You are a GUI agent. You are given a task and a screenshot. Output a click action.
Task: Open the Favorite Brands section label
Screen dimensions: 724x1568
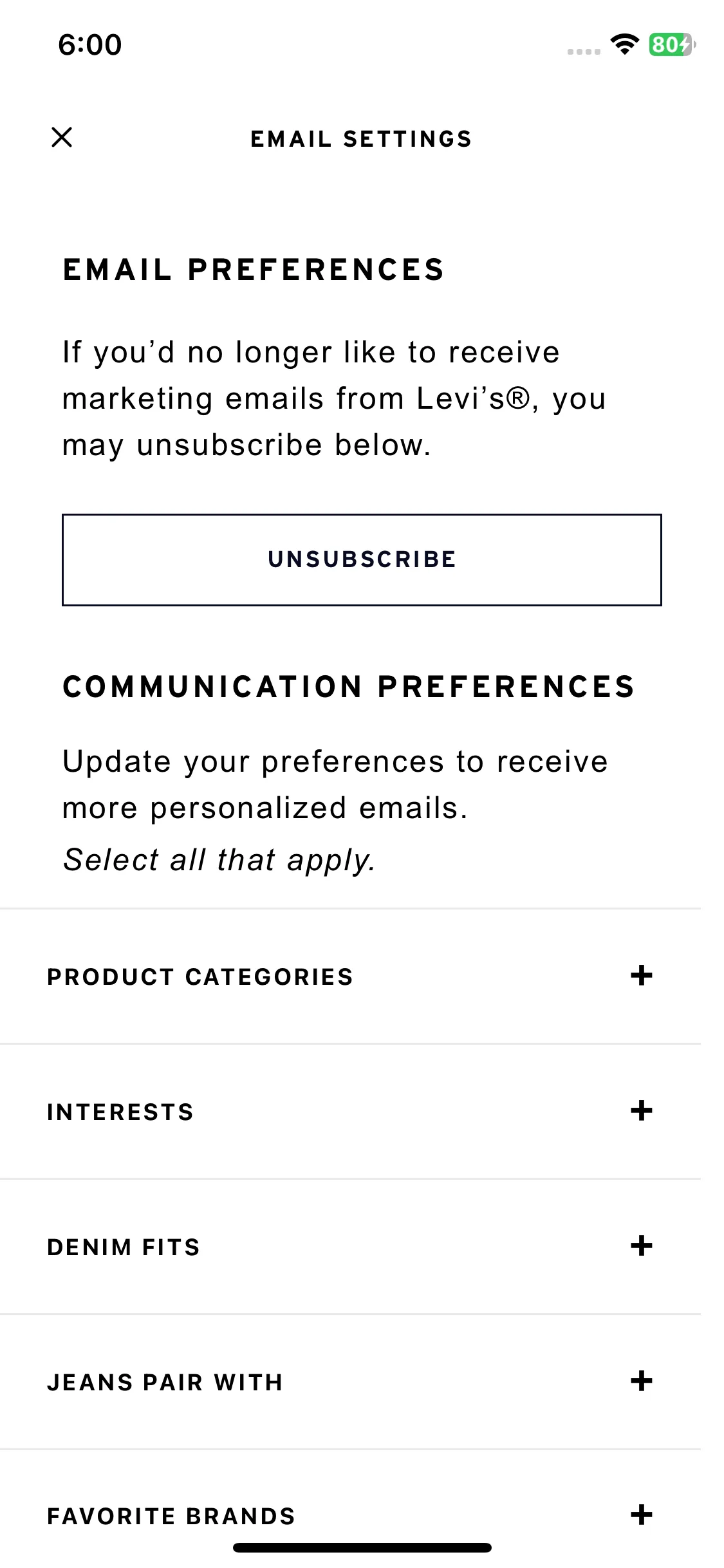click(x=171, y=1517)
